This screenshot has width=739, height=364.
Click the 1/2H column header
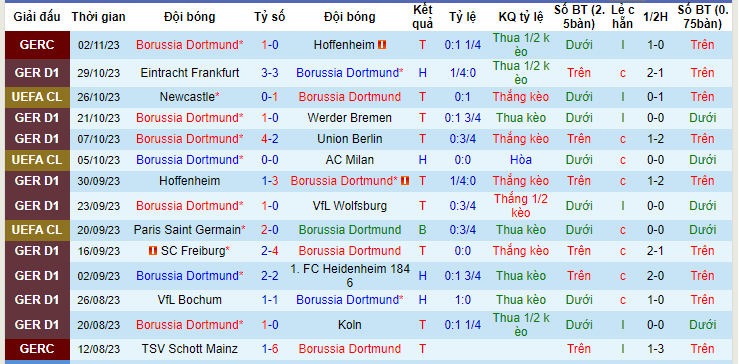tap(656, 17)
